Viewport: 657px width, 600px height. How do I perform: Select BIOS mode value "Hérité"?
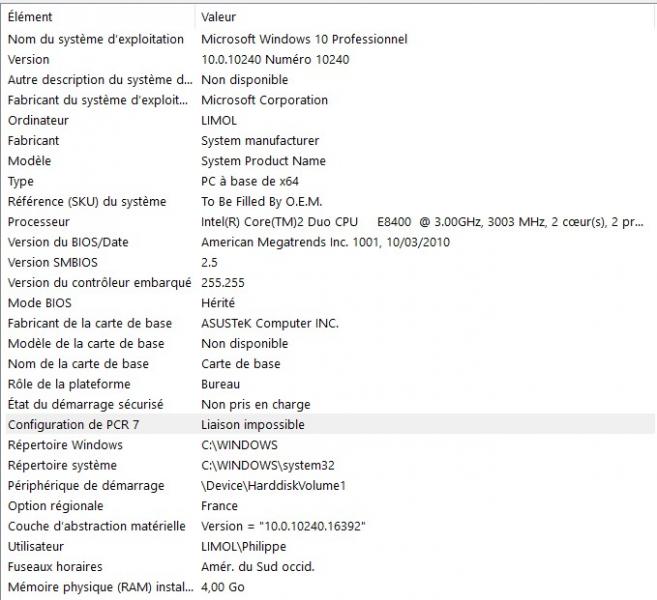[x=218, y=303]
